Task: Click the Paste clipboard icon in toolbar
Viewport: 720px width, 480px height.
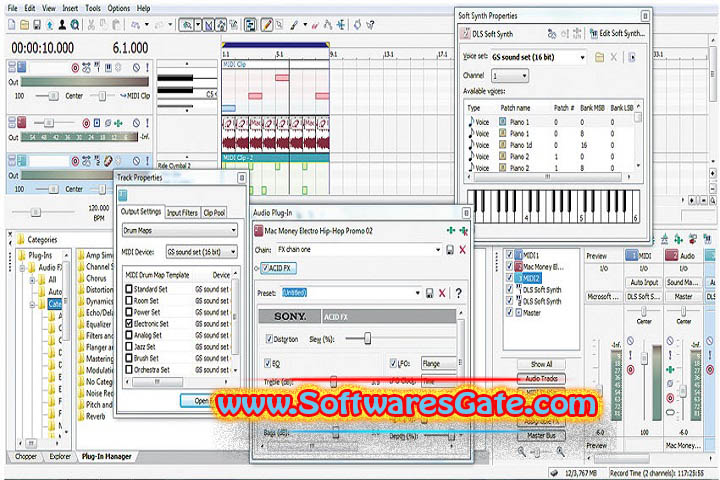Action: coord(117,25)
